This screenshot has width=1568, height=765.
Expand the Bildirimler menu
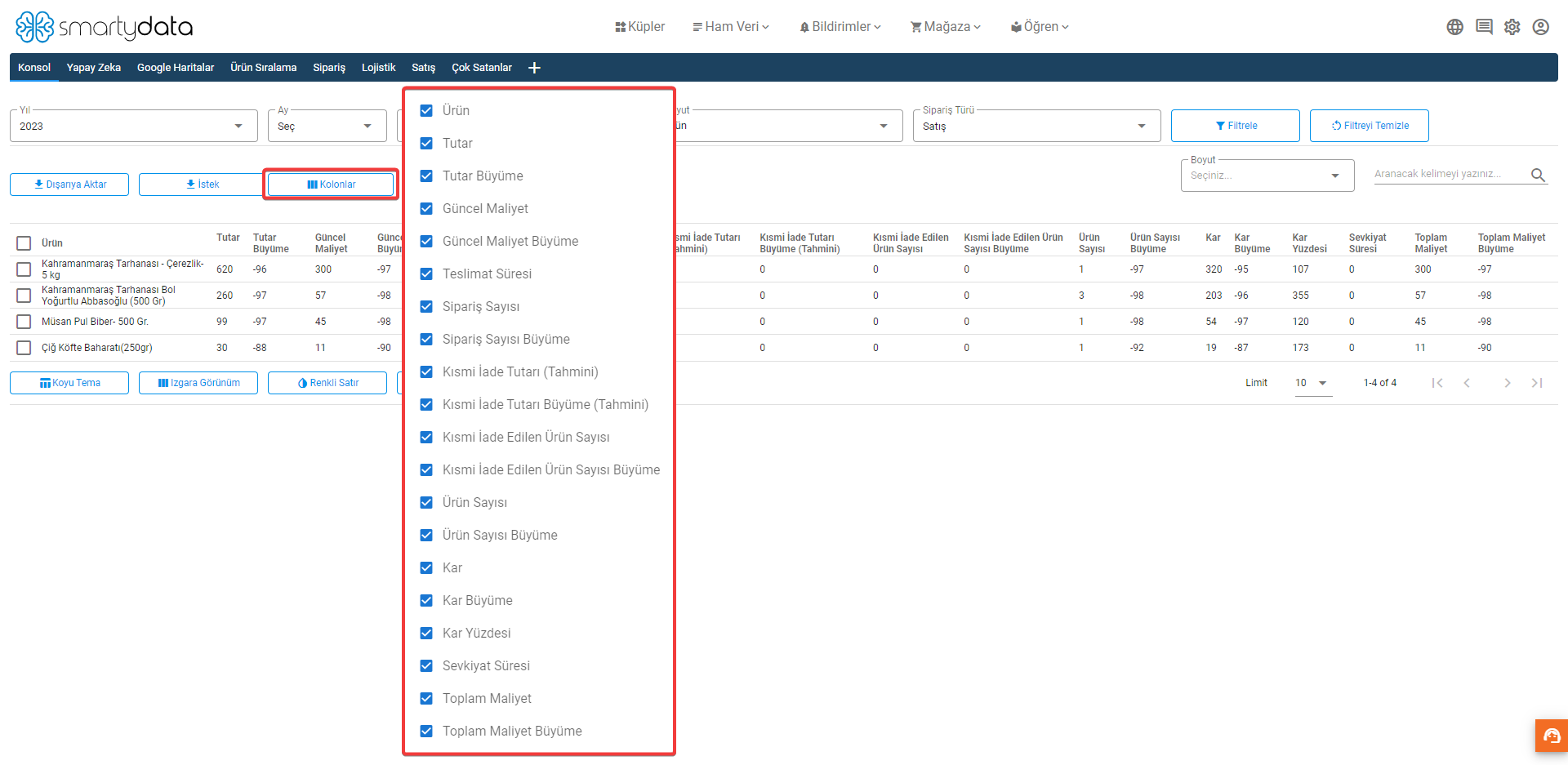pos(840,27)
